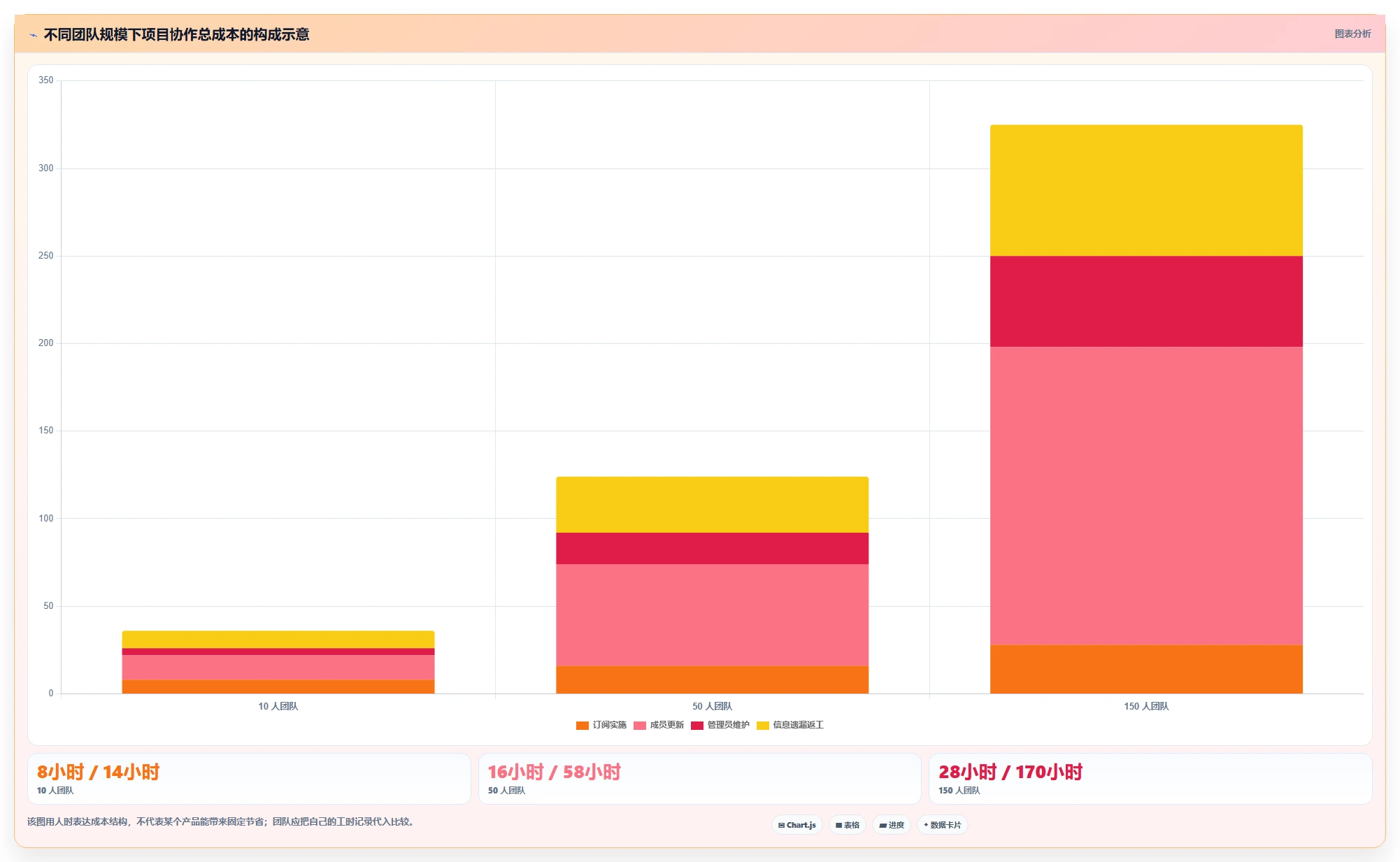Toggle the 管理员维护 legend series
The width and height of the screenshot is (1400, 862).
(720, 725)
